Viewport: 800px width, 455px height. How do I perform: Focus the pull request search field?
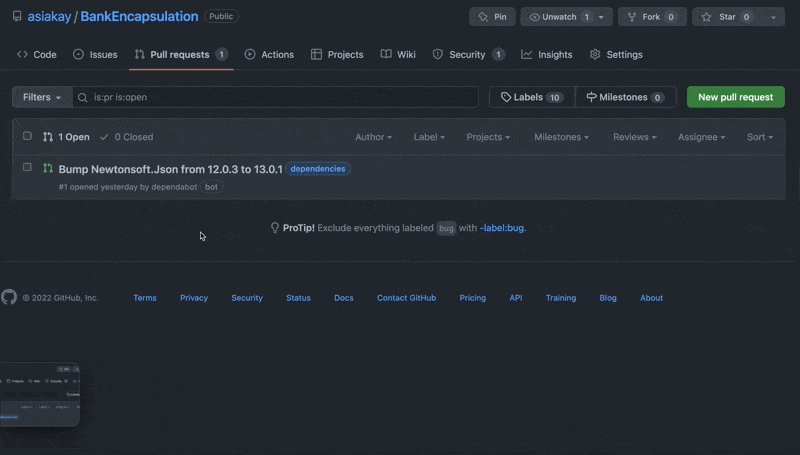point(280,97)
